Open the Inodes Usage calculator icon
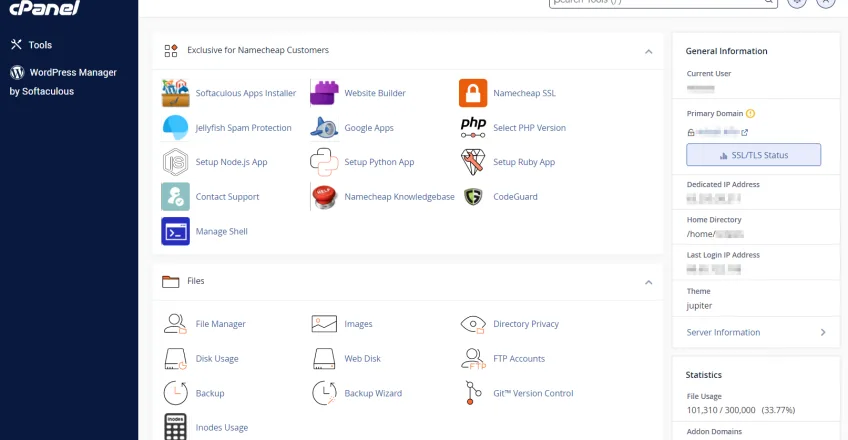 click(175, 427)
